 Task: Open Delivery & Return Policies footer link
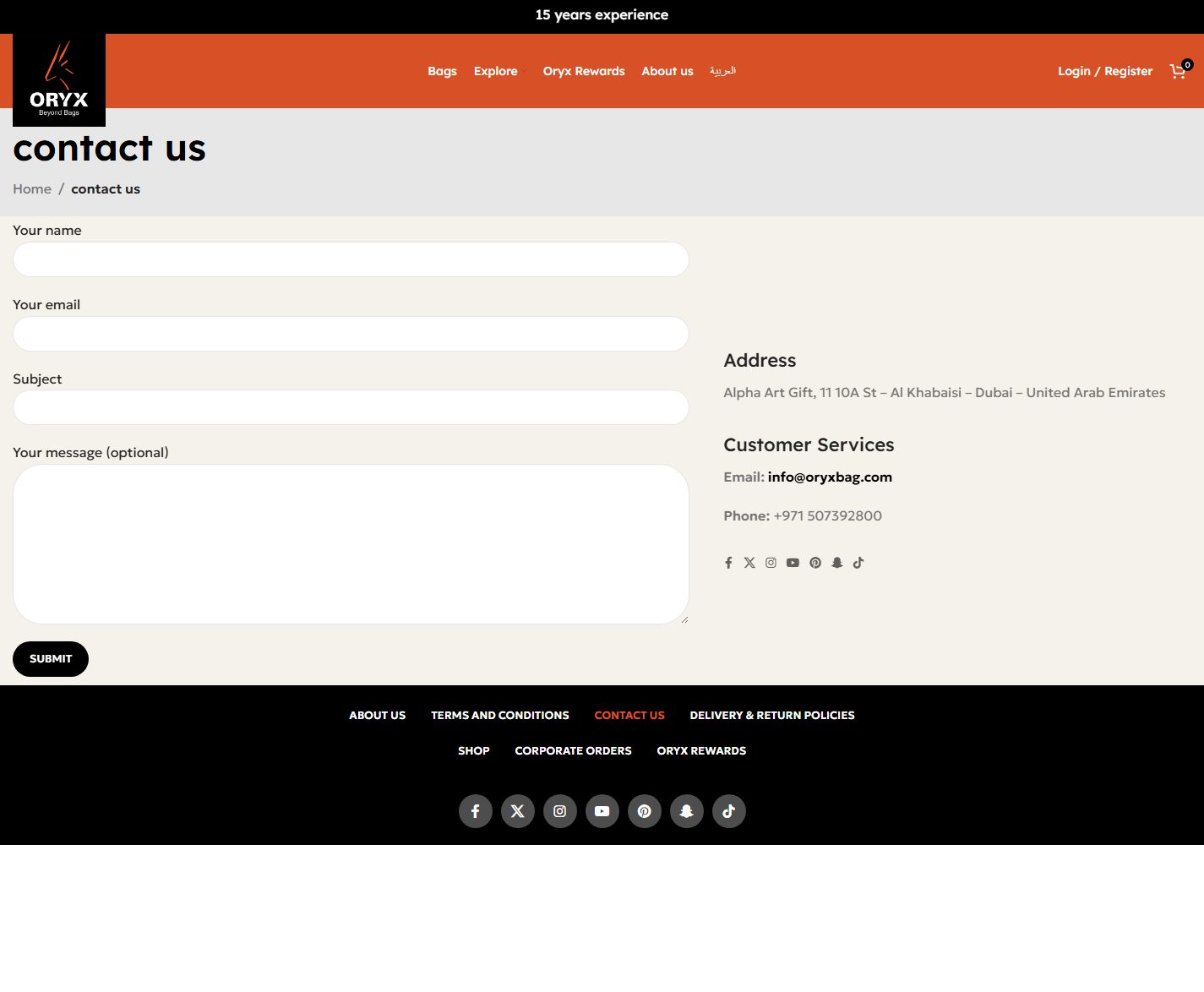pos(772,716)
